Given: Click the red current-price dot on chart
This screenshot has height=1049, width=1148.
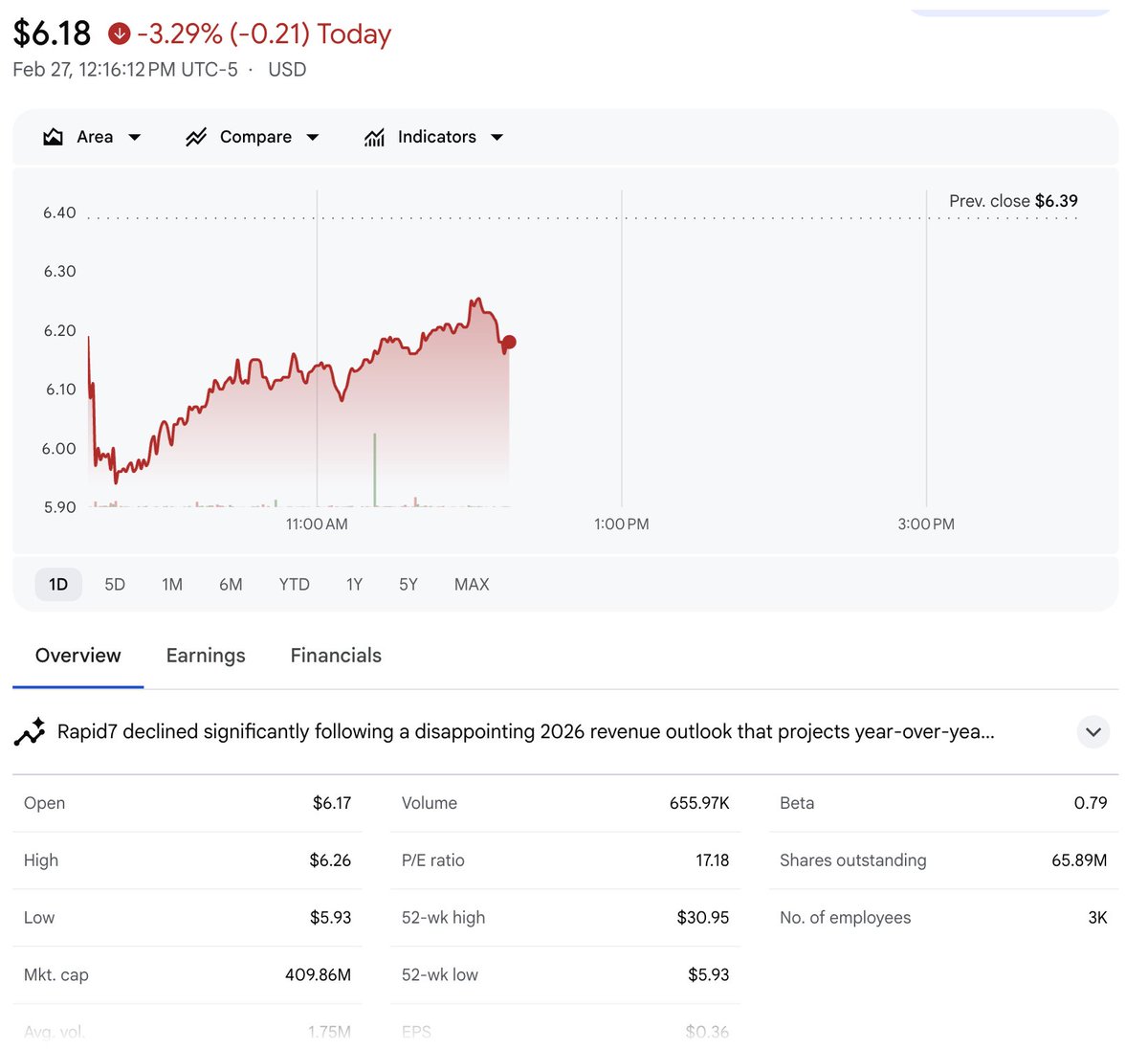Looking at the screenshot, I should pos(509,342).
